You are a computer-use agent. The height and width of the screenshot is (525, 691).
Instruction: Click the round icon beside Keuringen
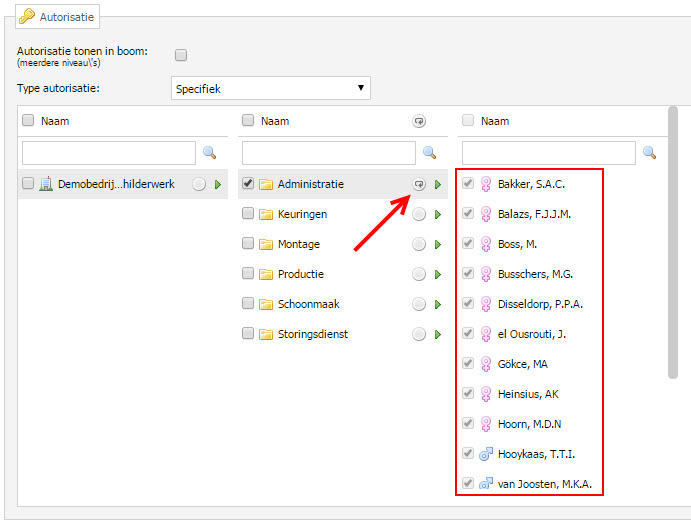[x=419, y=214]
